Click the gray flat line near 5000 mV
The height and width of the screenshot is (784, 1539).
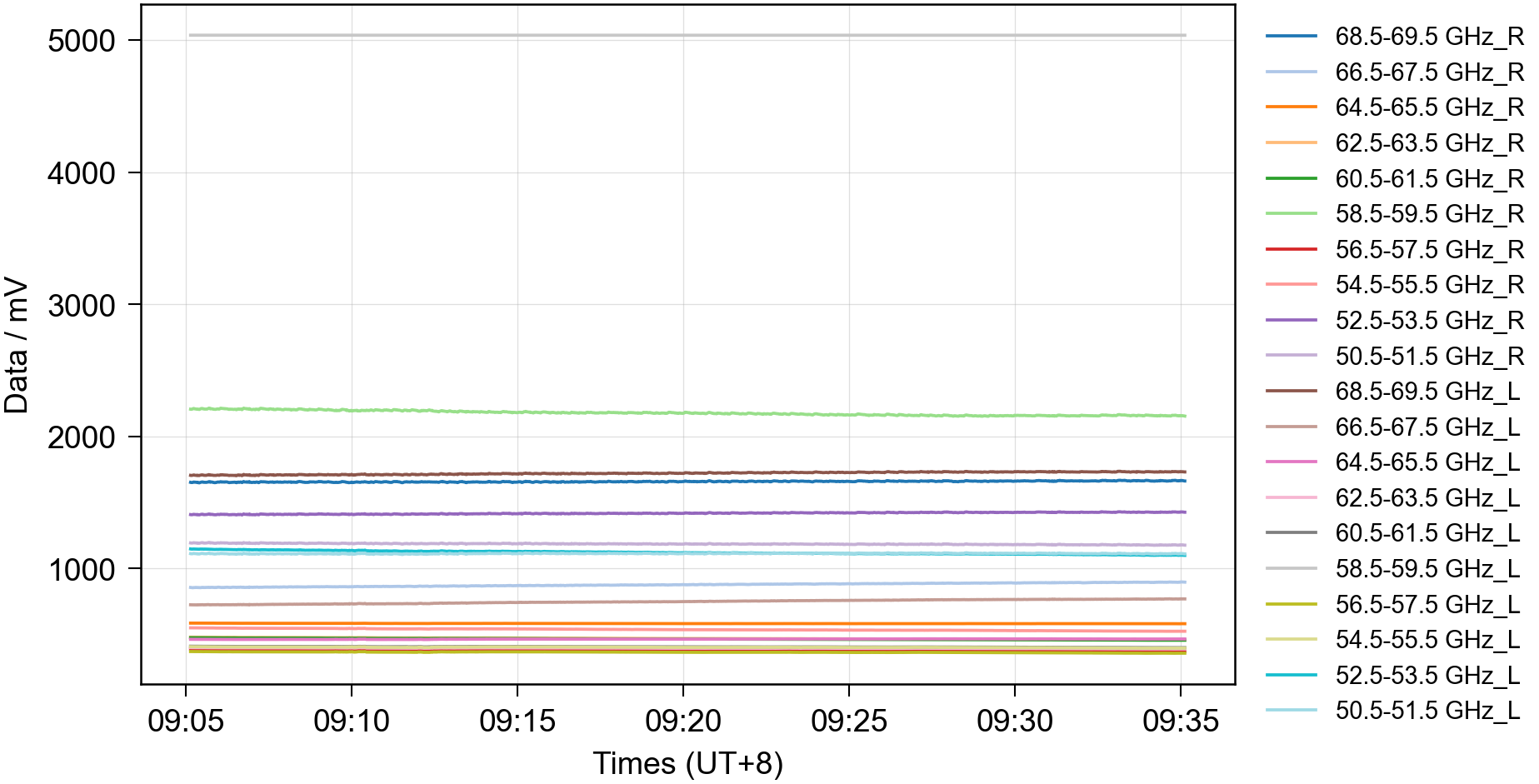683,35
